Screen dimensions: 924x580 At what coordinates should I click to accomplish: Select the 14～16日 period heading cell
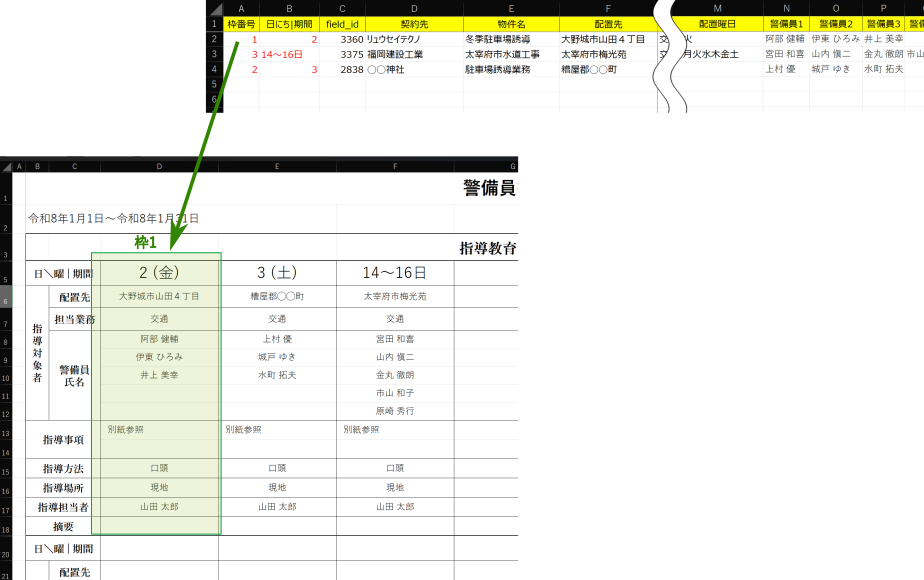click(394, 272)
